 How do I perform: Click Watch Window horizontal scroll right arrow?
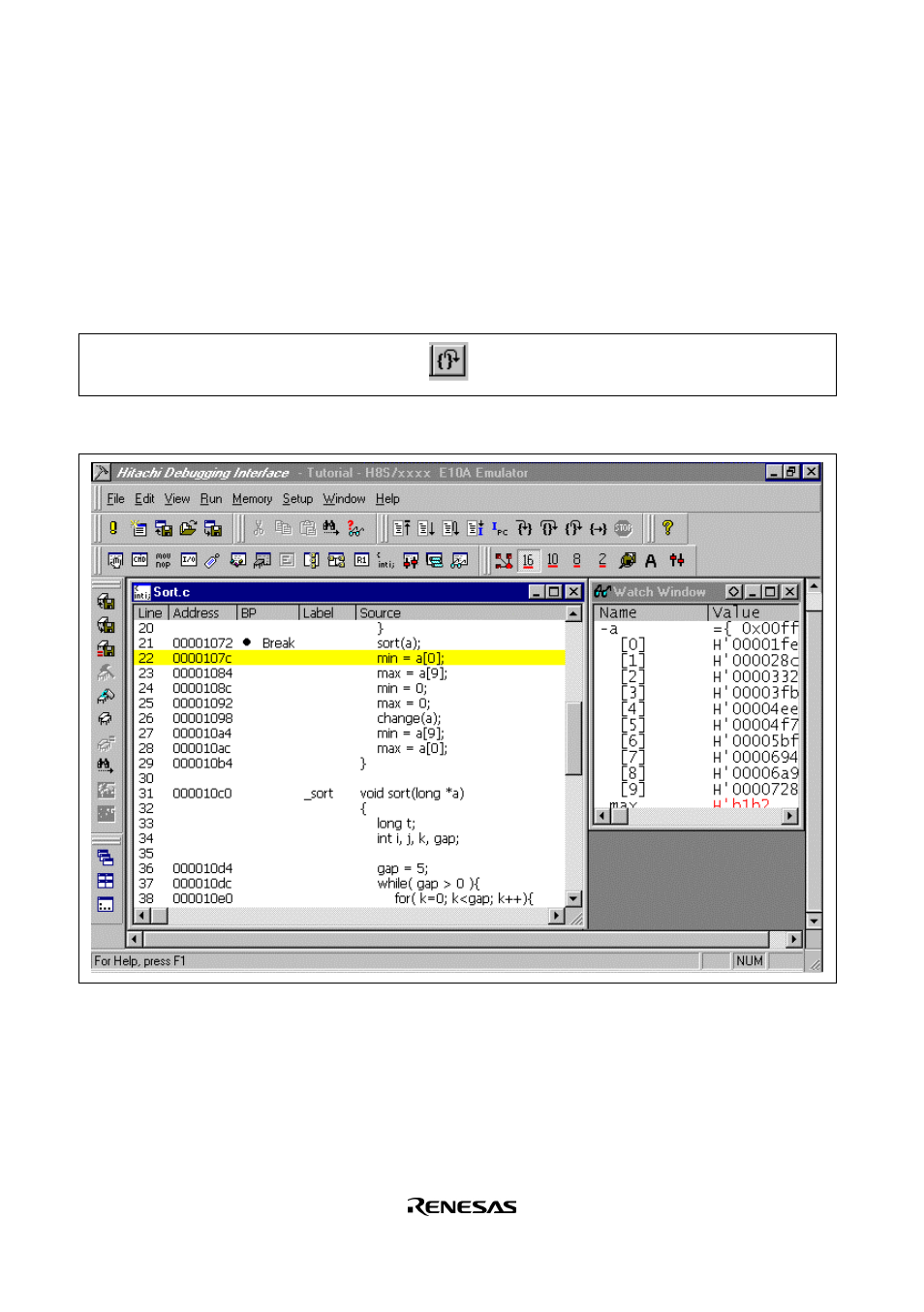[790, 817]
